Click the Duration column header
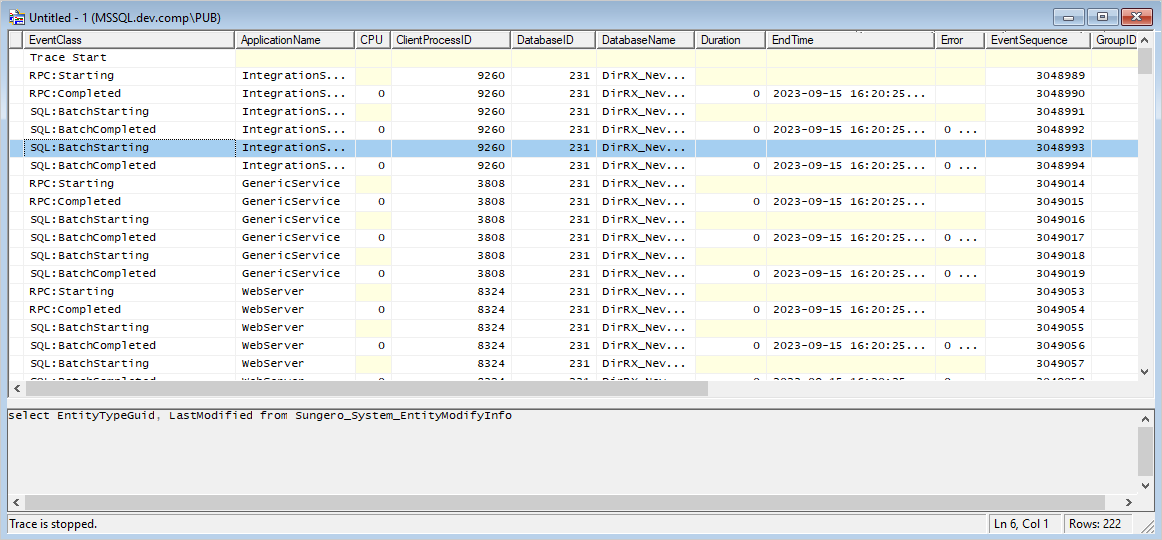Viewport: 1162px width, 540px height. pyautogui.click(x=730, y=40)
